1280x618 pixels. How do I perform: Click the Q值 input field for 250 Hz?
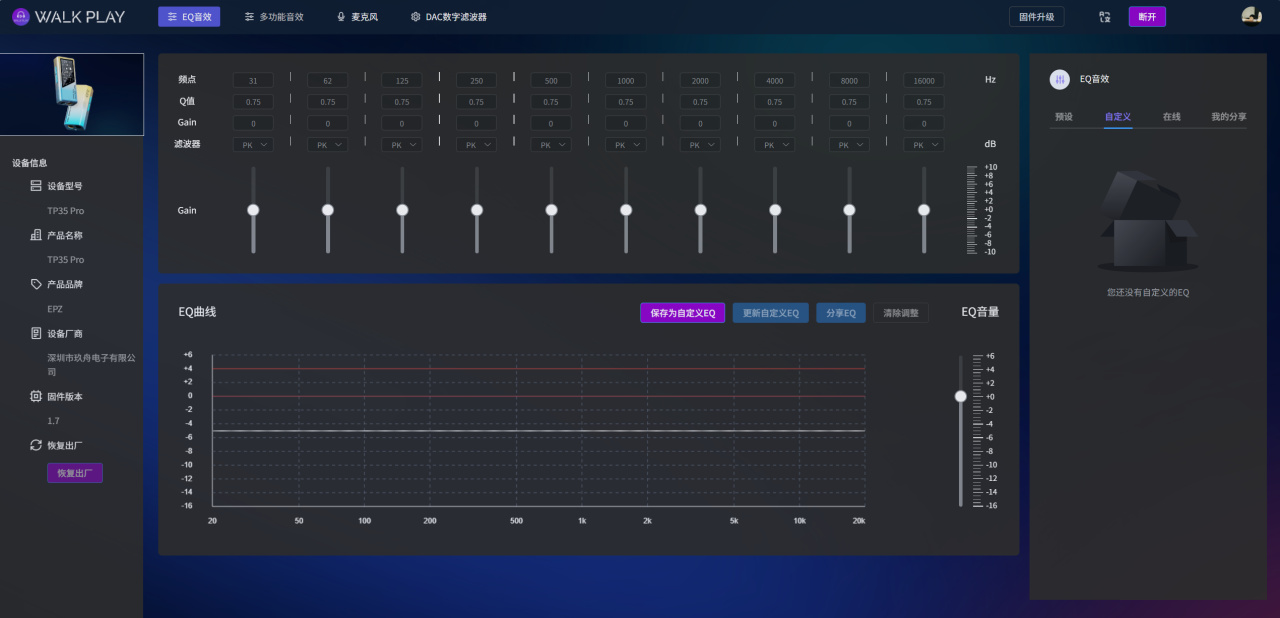click(476, 102)
